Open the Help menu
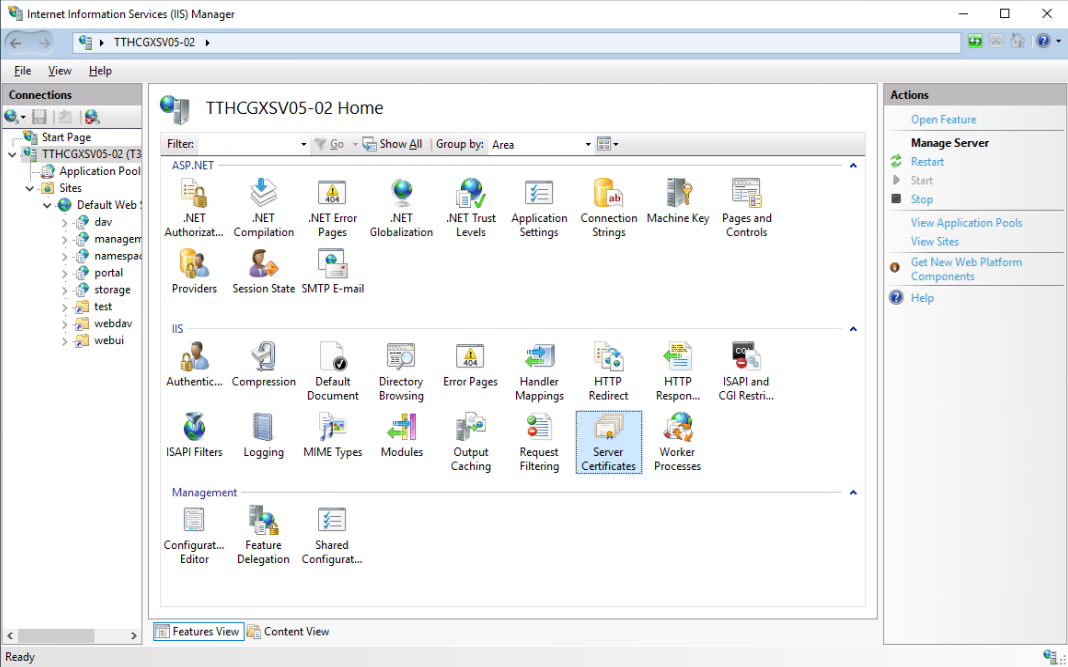Image resolution: width=1068 pixels, height=667 pixels. coord(100,71)
